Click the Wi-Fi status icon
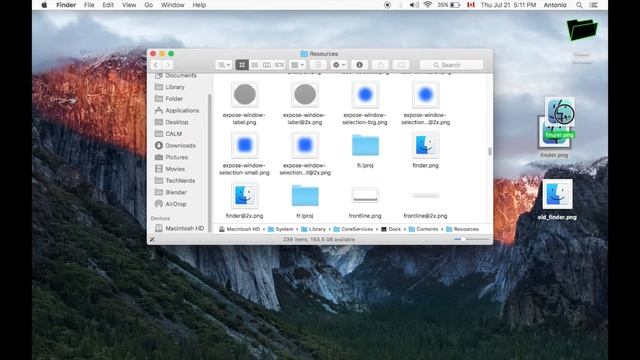This screenshot has width=640, height=360. [427, 5]
